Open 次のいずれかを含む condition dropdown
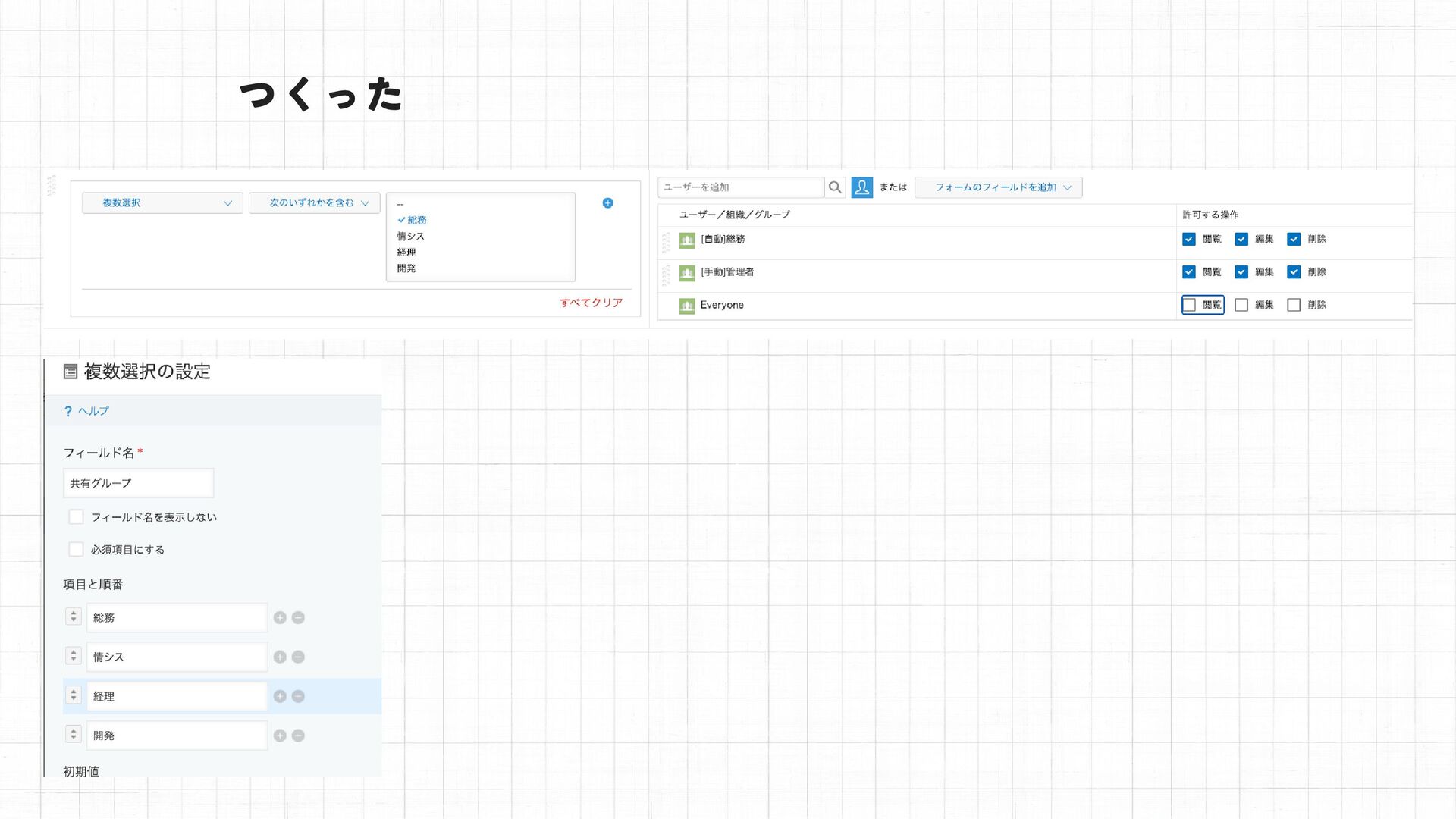 [314, 202]
